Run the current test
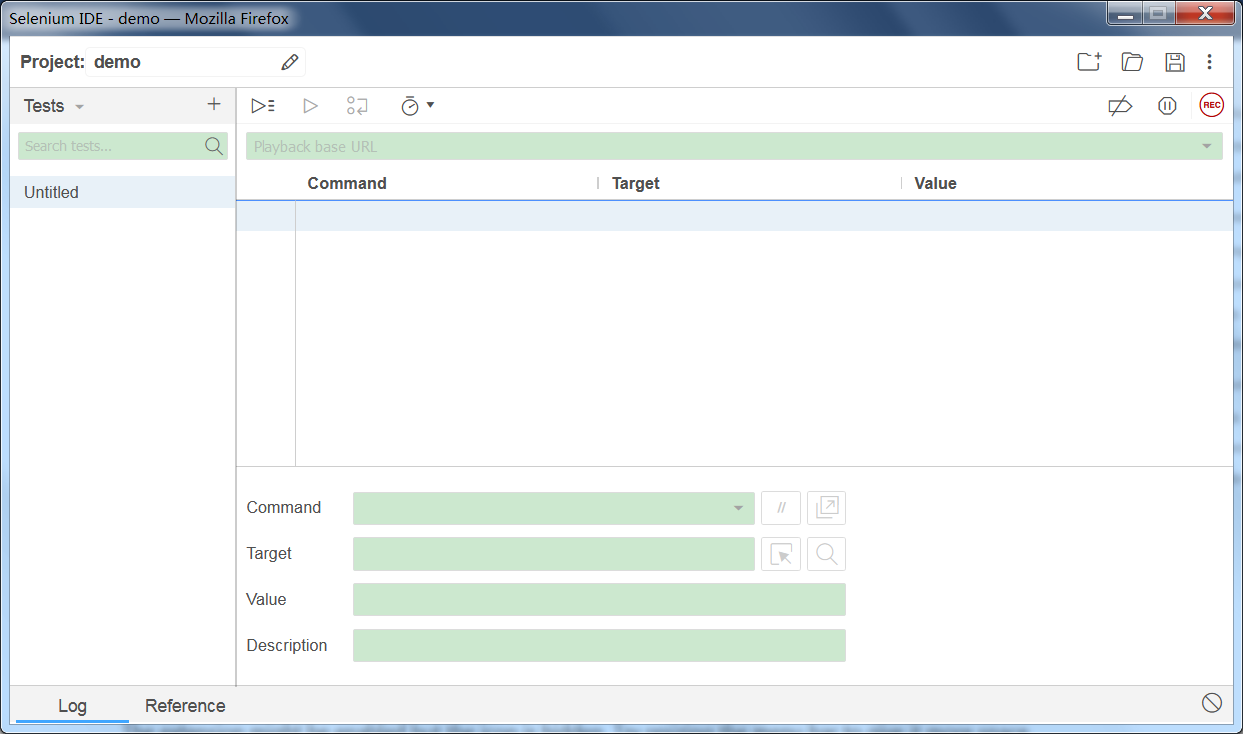This screenshot has width=1243, height=734. pos(310,105)
